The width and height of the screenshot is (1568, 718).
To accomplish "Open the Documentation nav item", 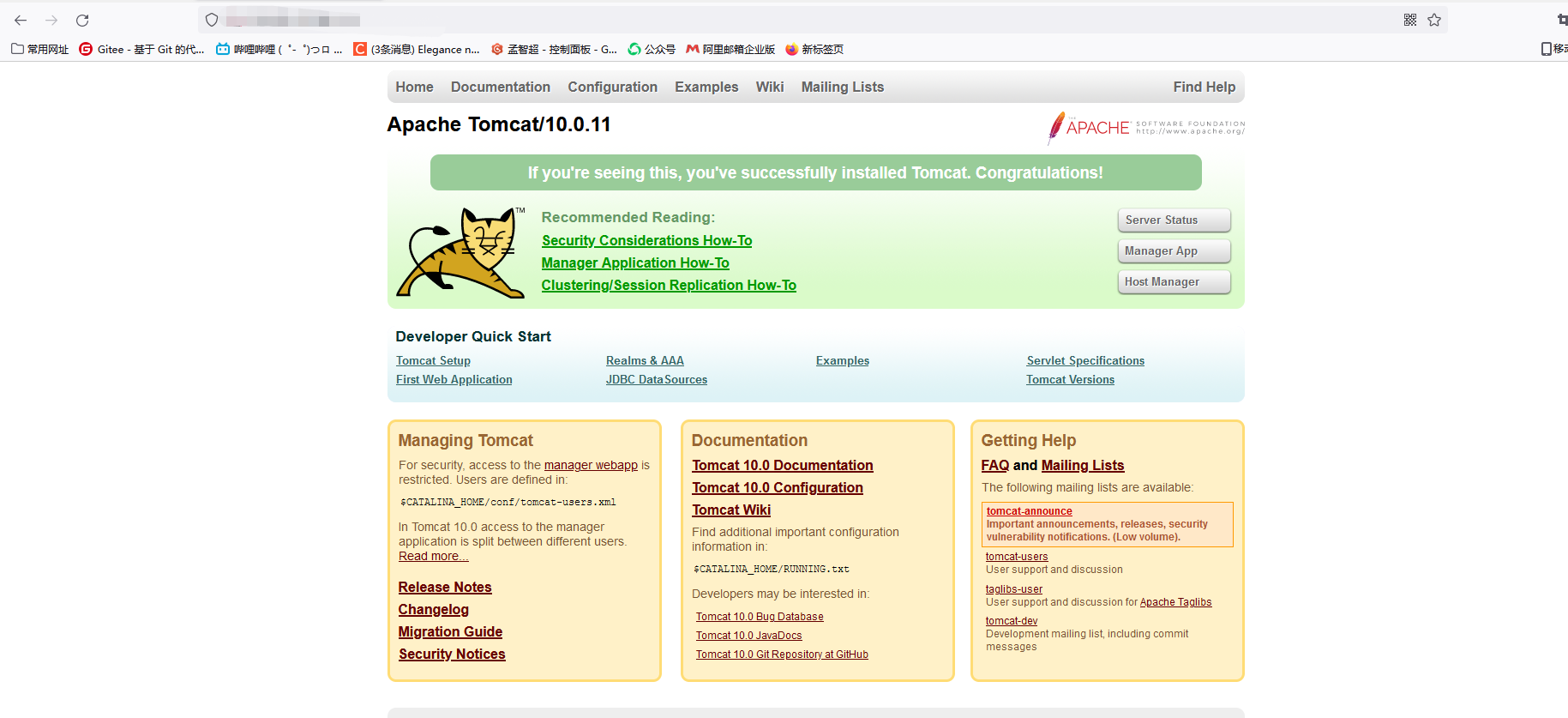I will (x=501, y=87).
